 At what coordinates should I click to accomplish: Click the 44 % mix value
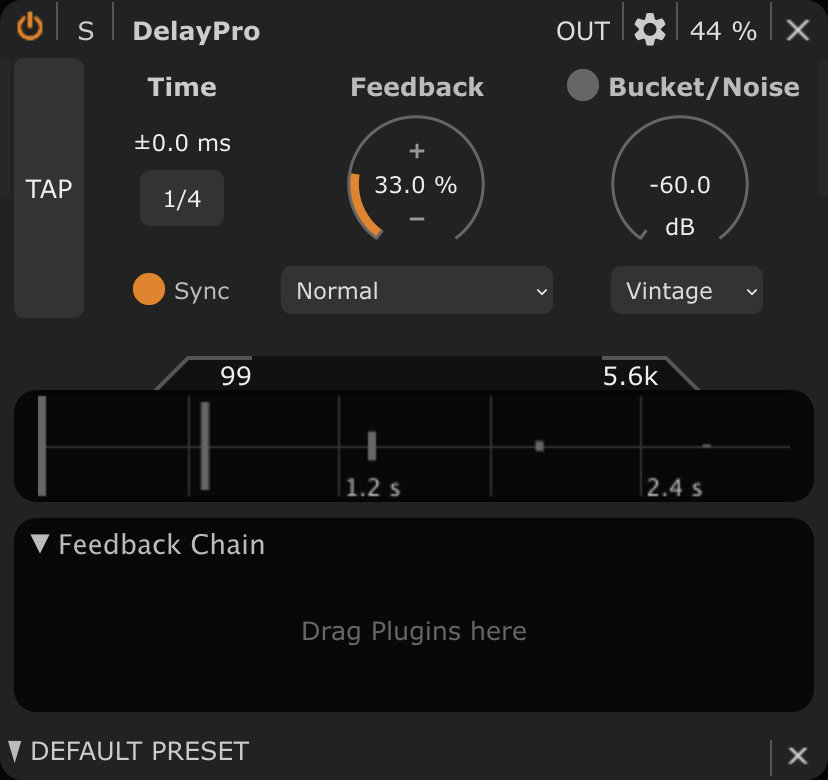coord(723,31)
